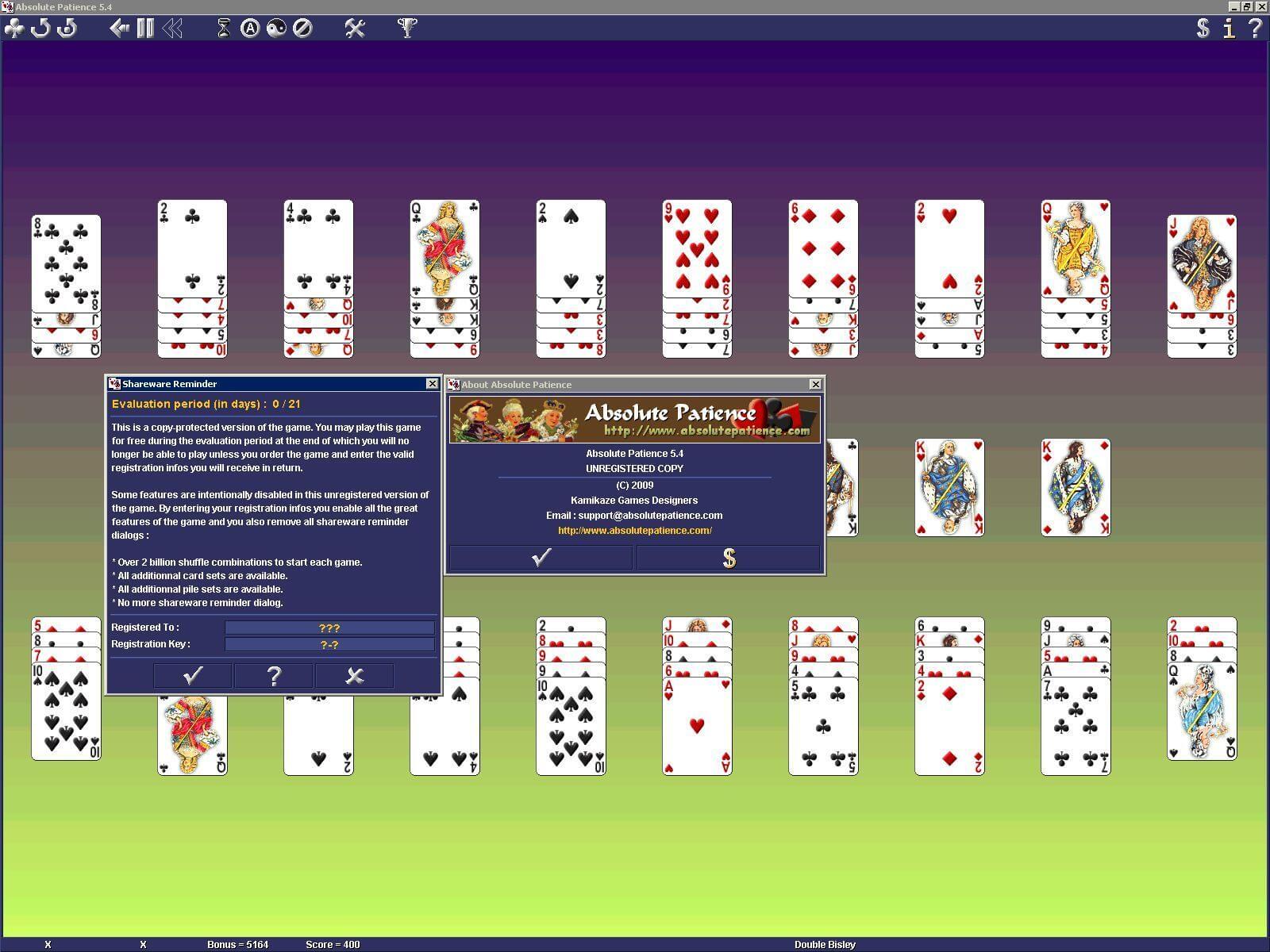
Task: Click the King of diamonds foundation card
Action: coord(1076,488)
